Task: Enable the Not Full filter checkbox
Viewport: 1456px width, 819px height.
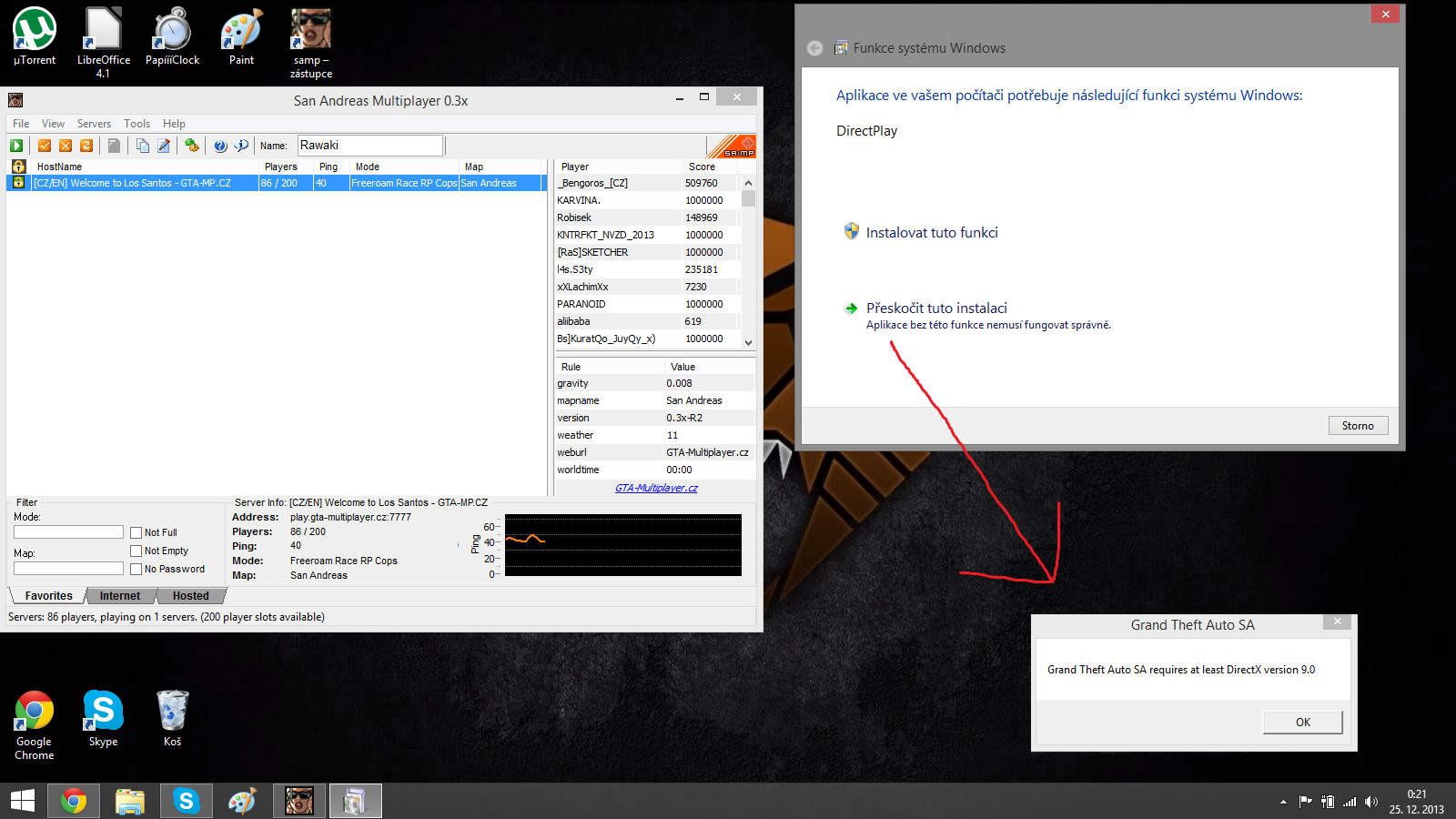Action: coord(136,532)
